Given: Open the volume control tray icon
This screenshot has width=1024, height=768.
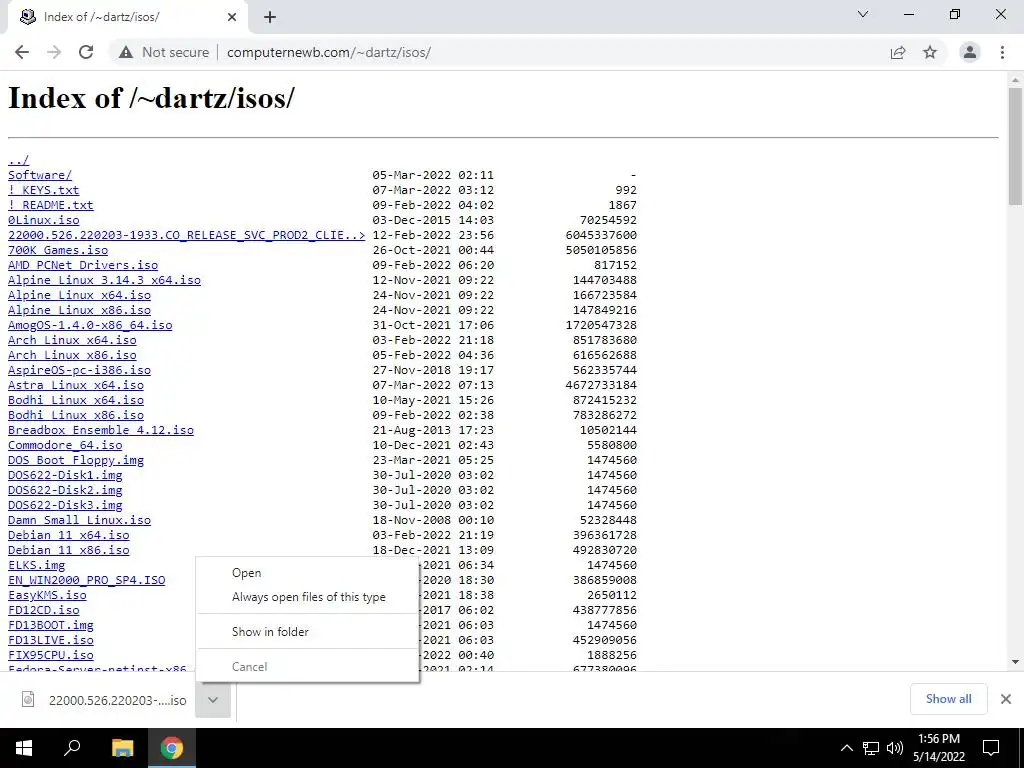Looking at the screenshot, I should (x=895, y=748).
